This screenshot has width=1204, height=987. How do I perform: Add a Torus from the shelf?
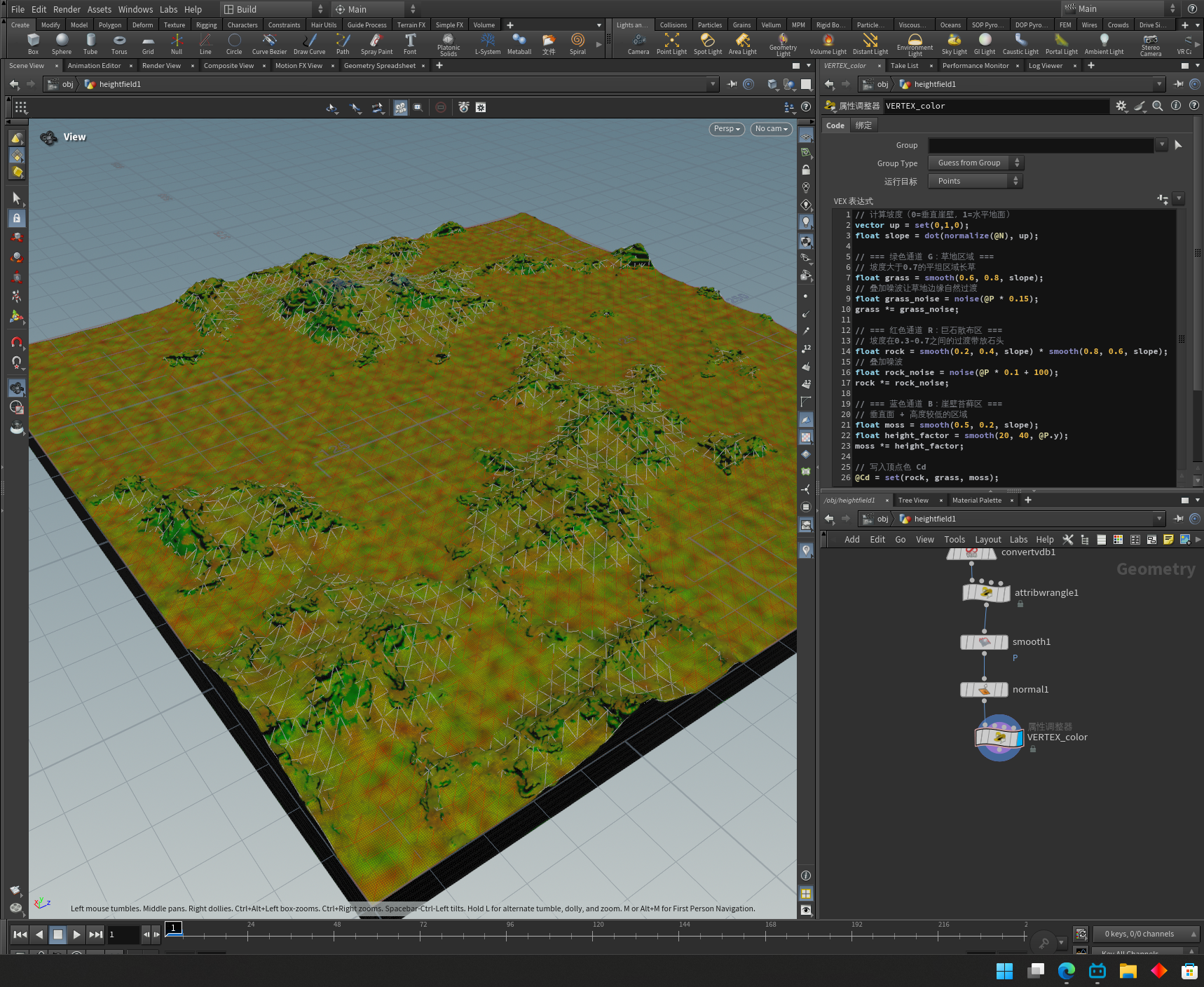pos(119,43)
